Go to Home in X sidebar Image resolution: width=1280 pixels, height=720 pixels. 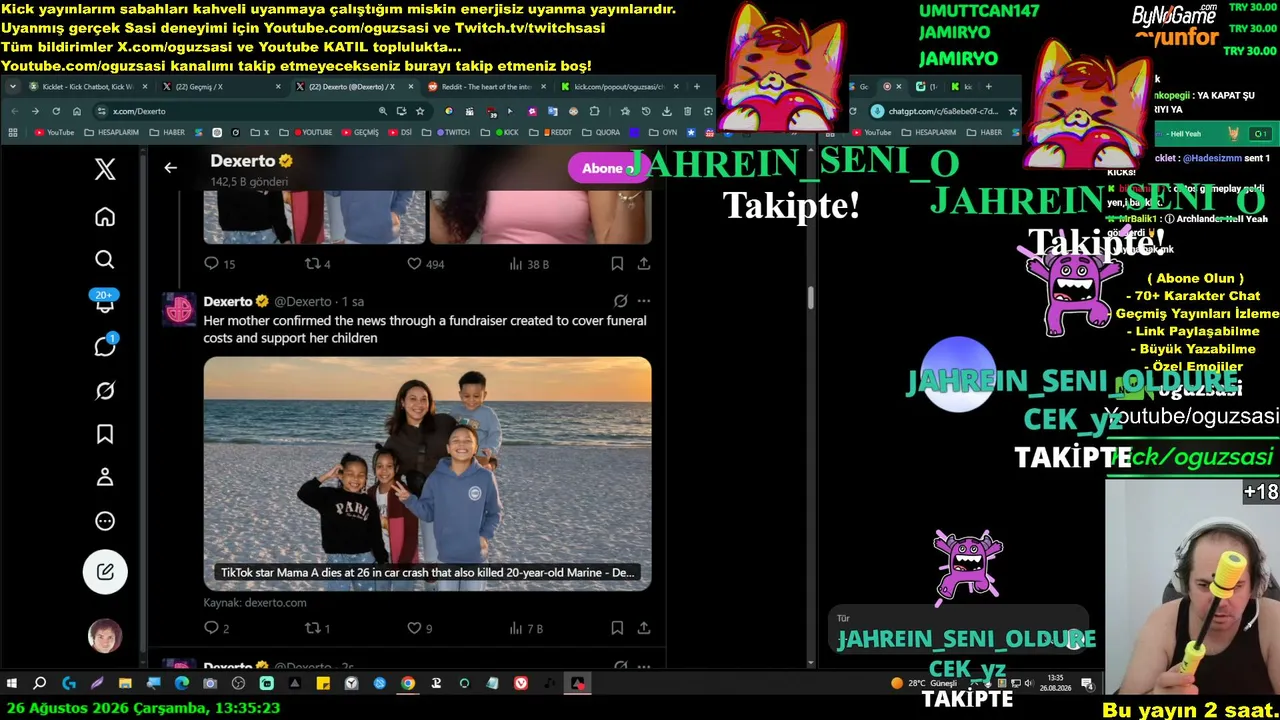pos(105,217)
